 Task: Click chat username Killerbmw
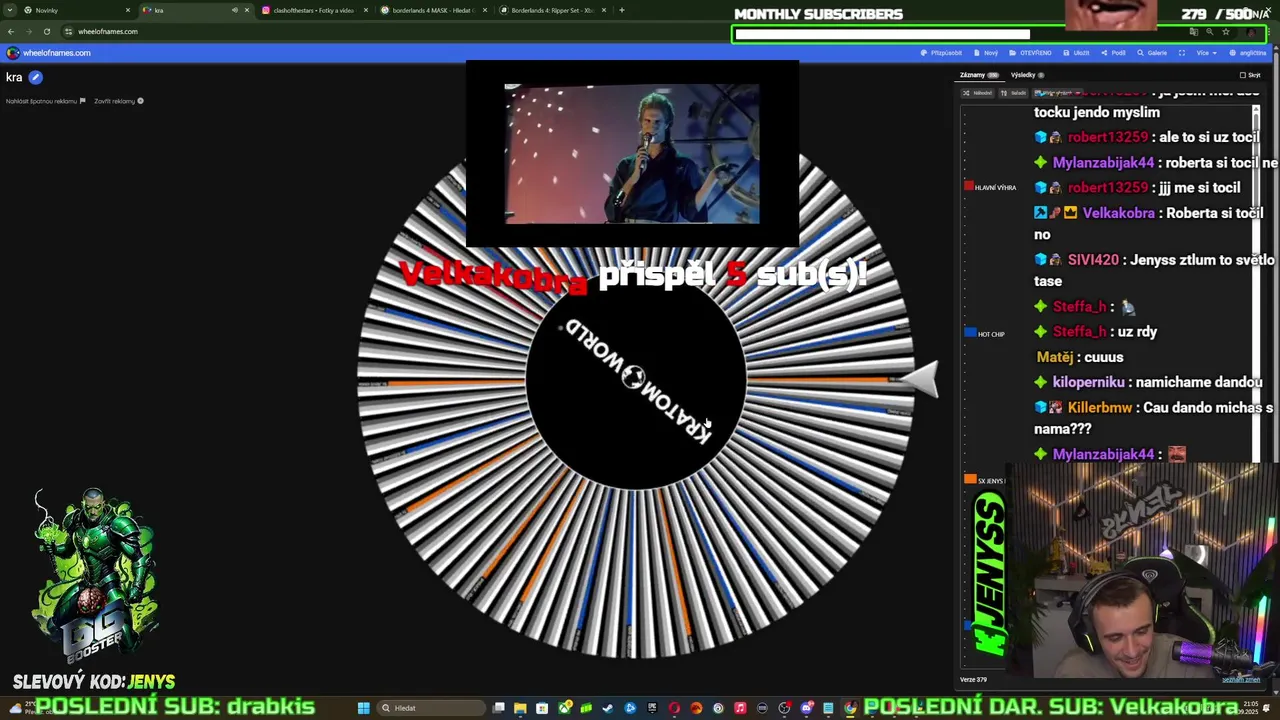(1099, 408)
